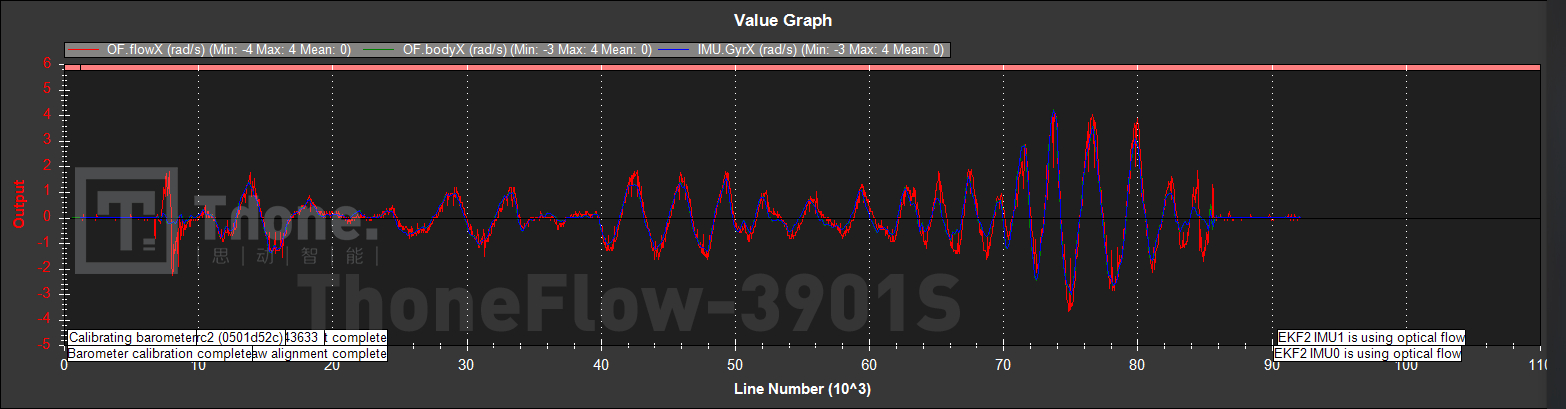Click the EKF2 IMU1 optical flow message
The height and width of the screenshot is (409, 1566).
click(x=1371, y=337)
